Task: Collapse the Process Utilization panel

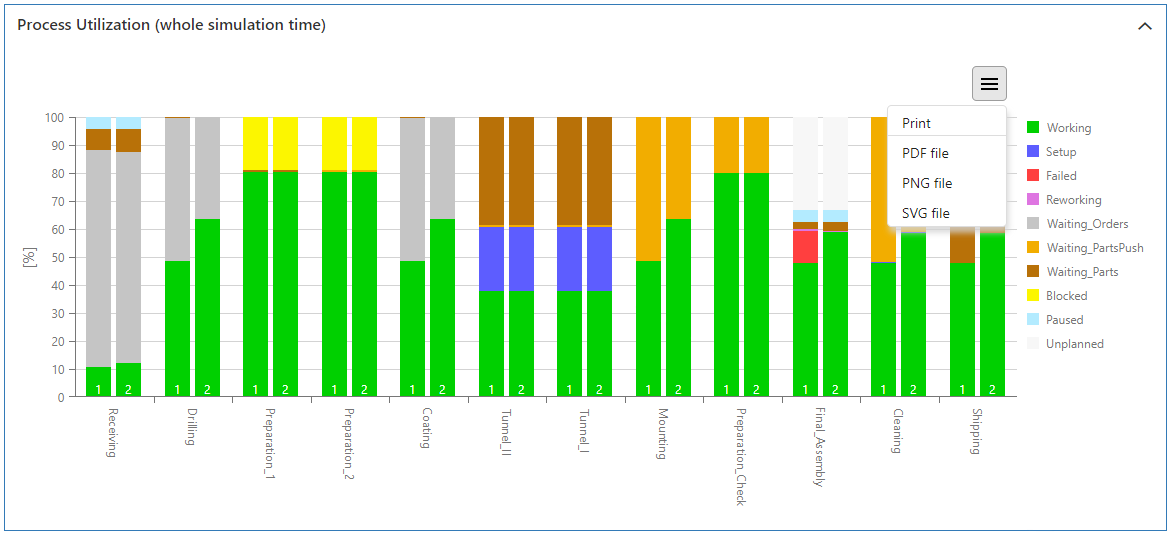Action: 1145,26
